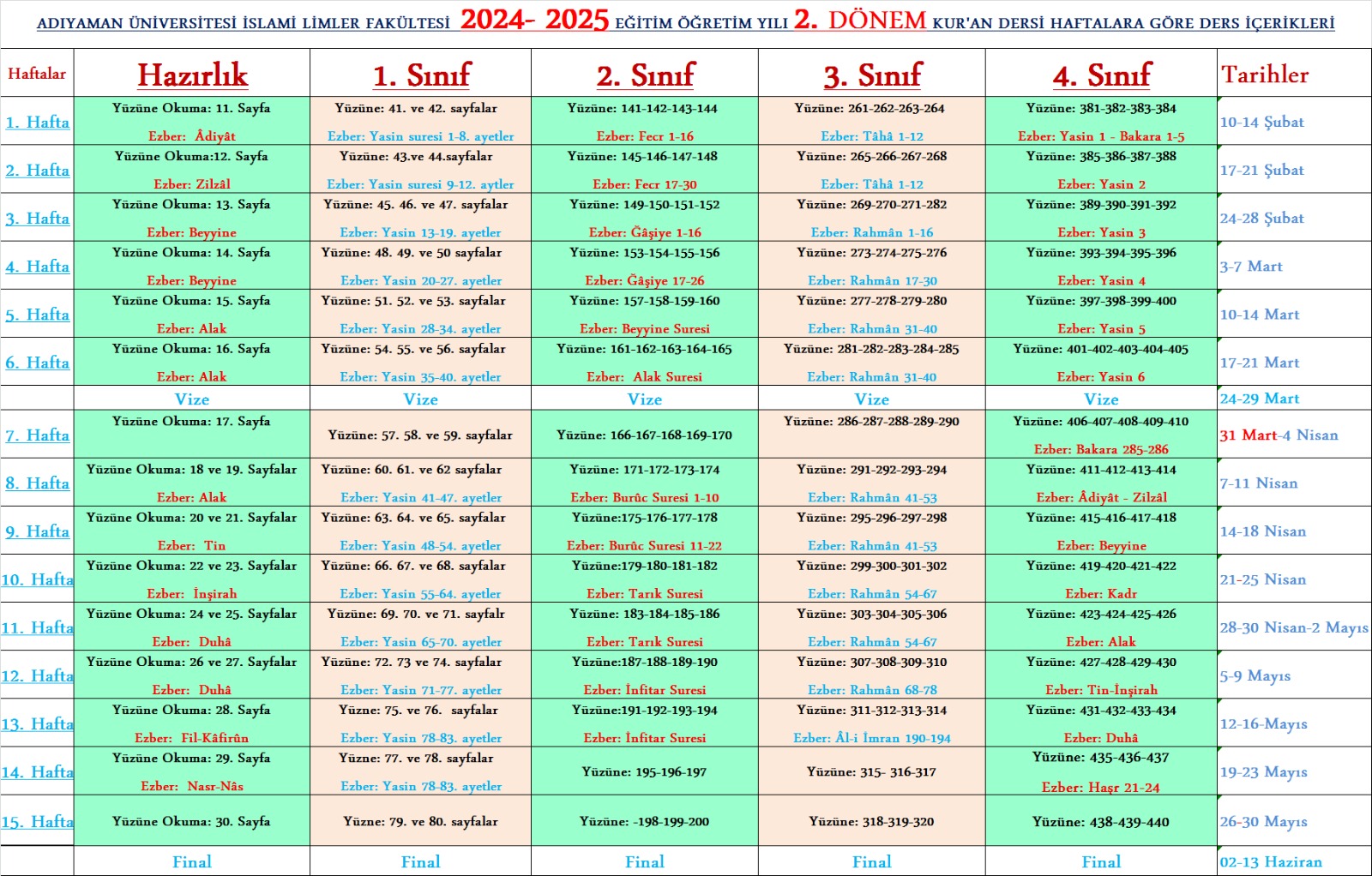Click 'Yüzüne: 401-402-403-404-405' cell
Screen dimensions: 1372x876
pos(1101,349)
